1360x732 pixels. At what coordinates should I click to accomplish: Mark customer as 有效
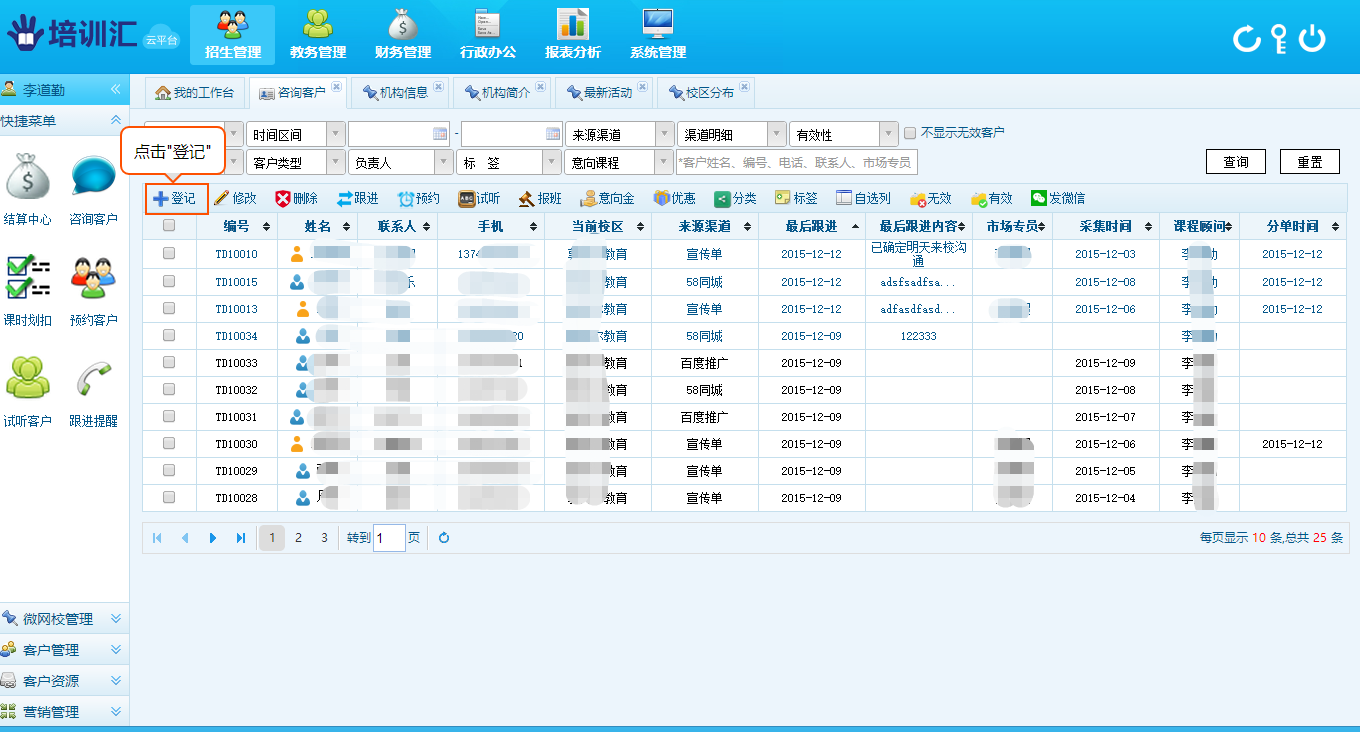point(992,199)
